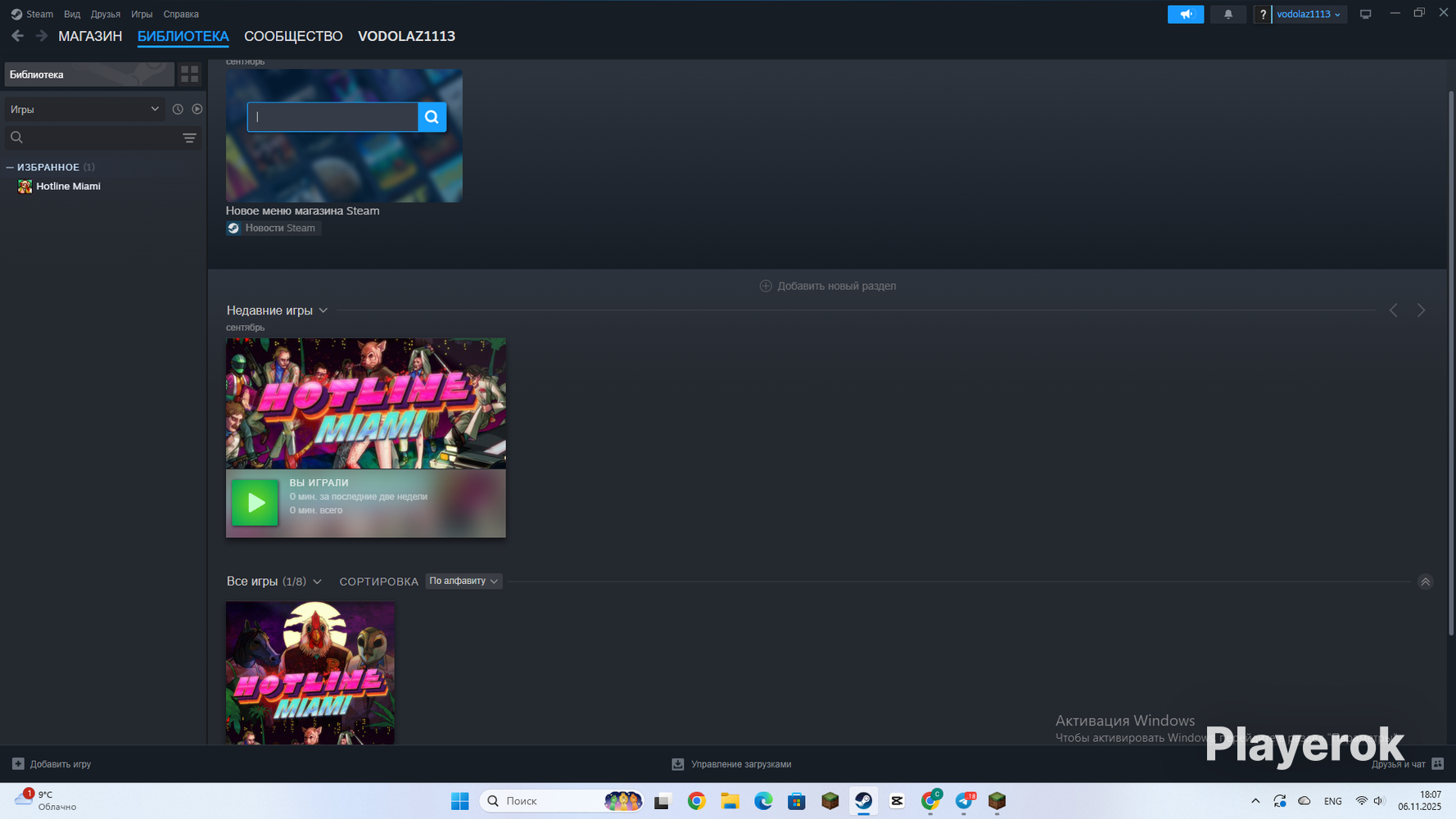This screenshot has height=819, width=1456.
Task: Click the Новости Steam tag
Action: (274, 229)
